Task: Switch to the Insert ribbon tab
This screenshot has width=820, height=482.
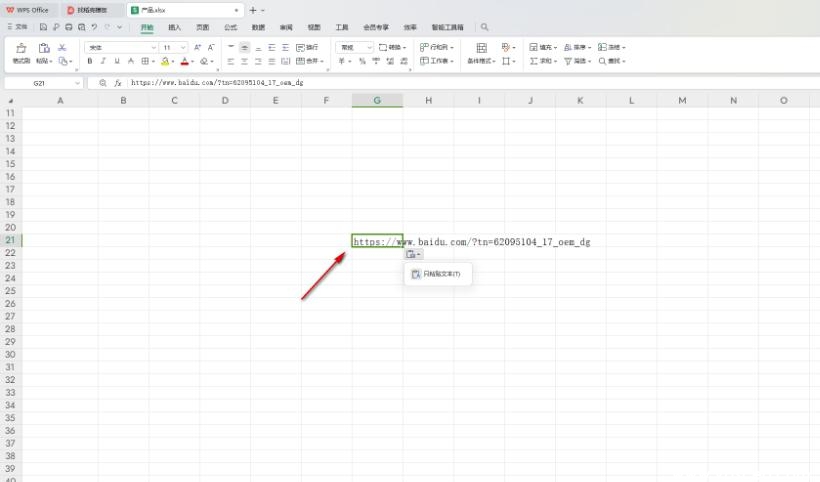Action: tap(174, 27)
